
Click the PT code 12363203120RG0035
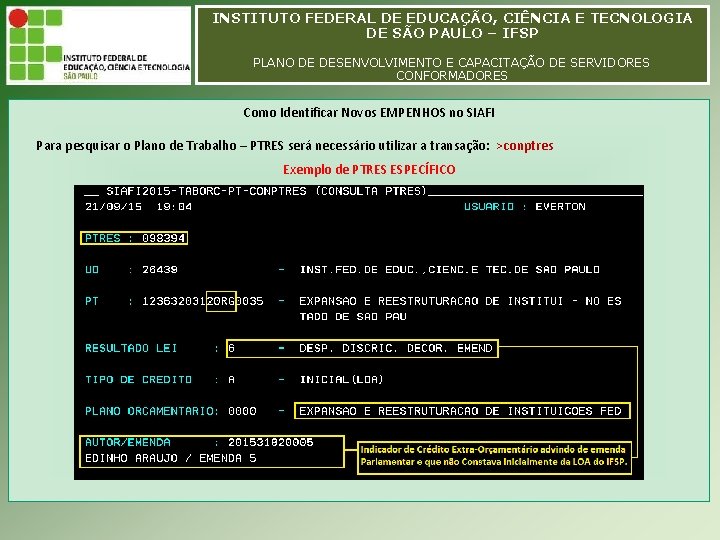click(202, 301)
